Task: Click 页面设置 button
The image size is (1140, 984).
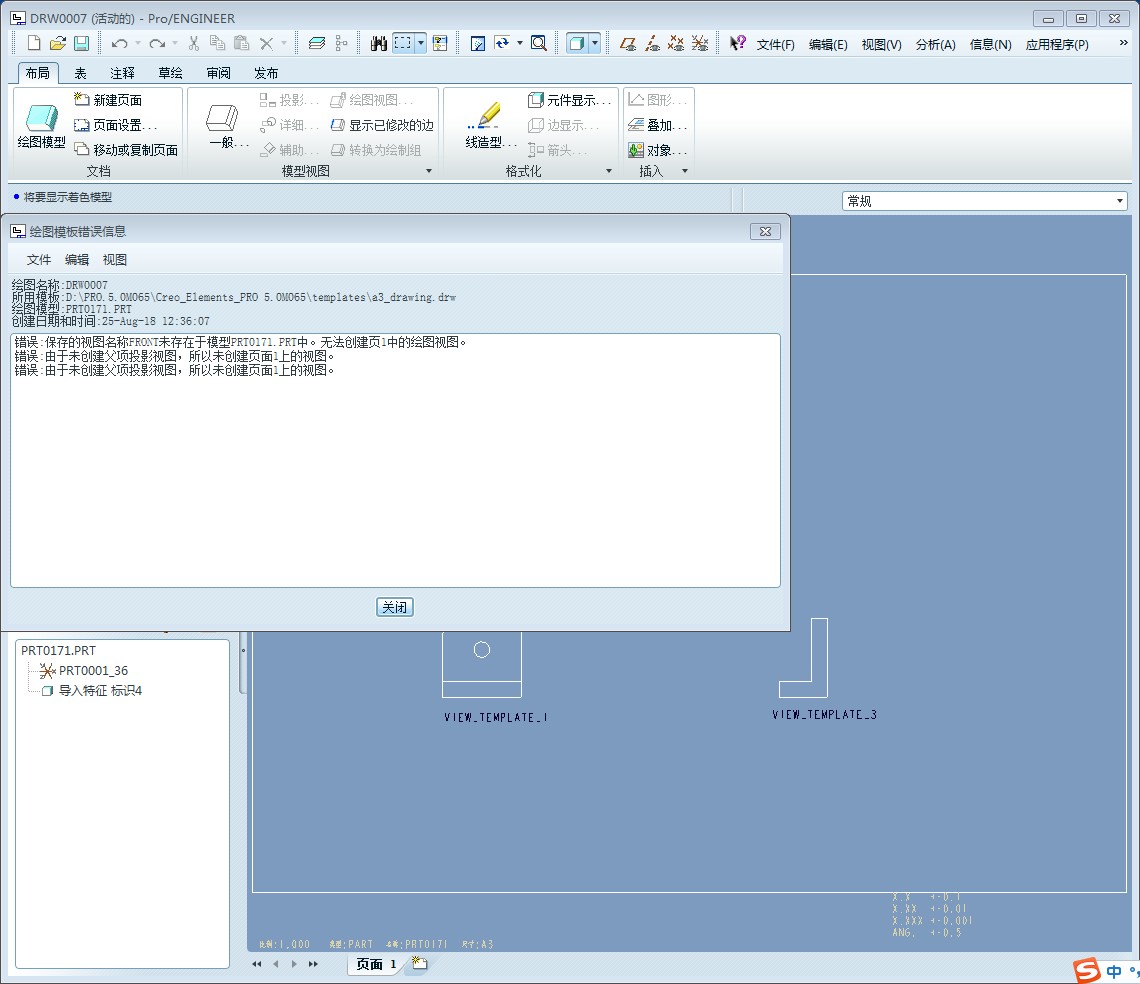Action: click(116, 125)
